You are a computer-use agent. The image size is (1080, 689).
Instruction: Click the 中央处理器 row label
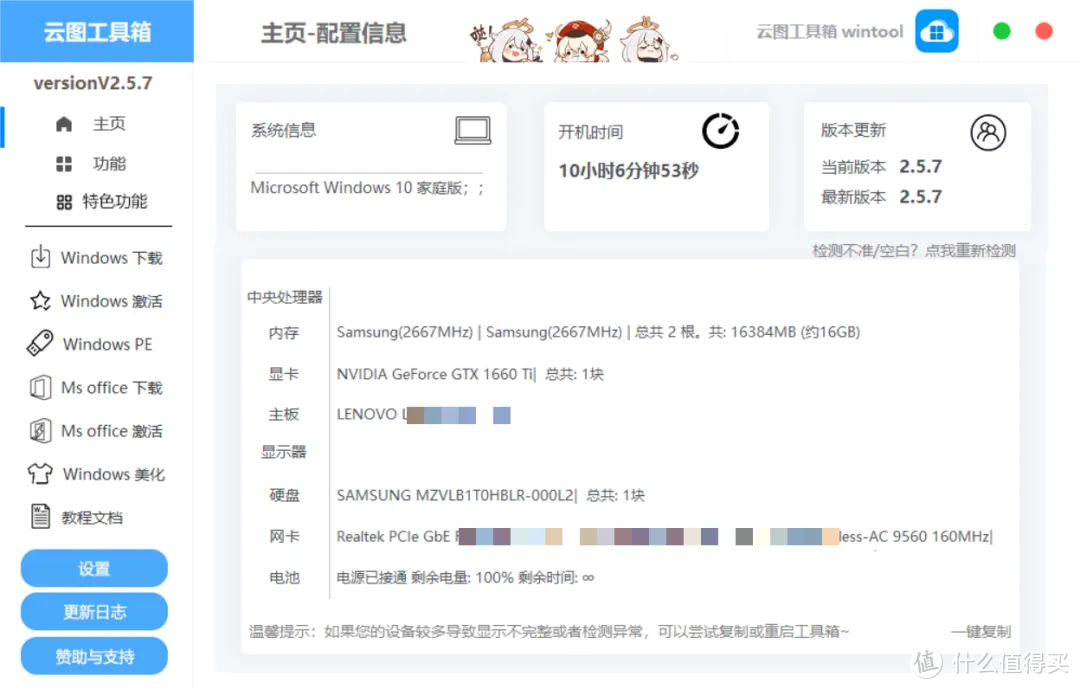pos(284,297)
